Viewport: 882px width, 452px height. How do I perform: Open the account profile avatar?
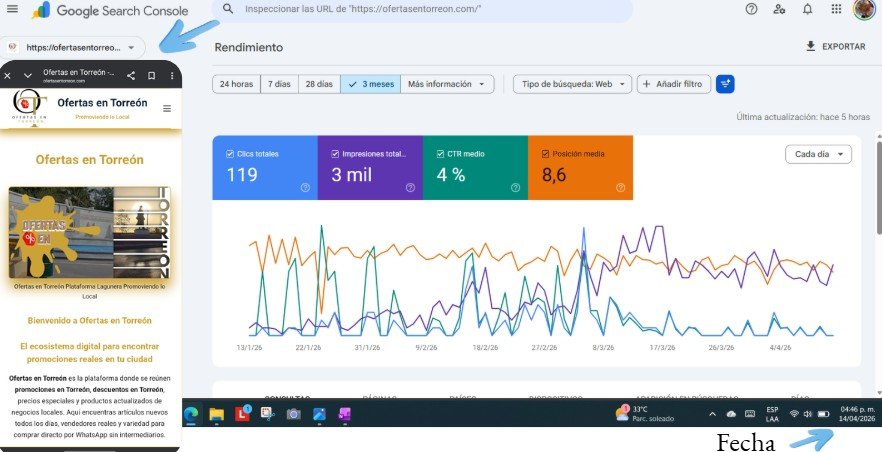(864, 9)
